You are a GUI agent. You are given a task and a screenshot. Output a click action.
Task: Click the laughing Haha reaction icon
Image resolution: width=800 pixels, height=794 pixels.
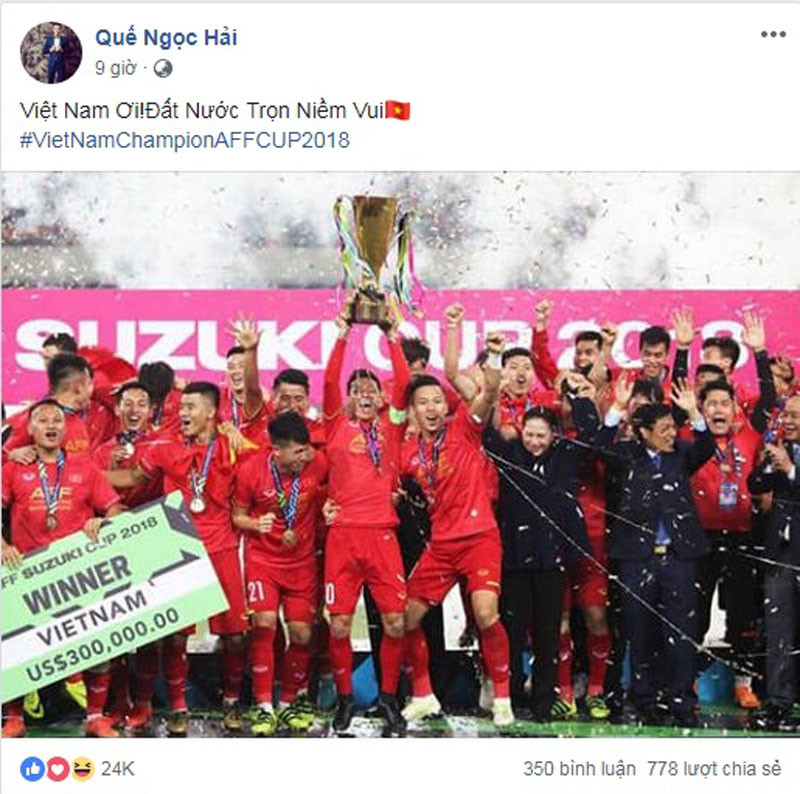coord(83,769)
